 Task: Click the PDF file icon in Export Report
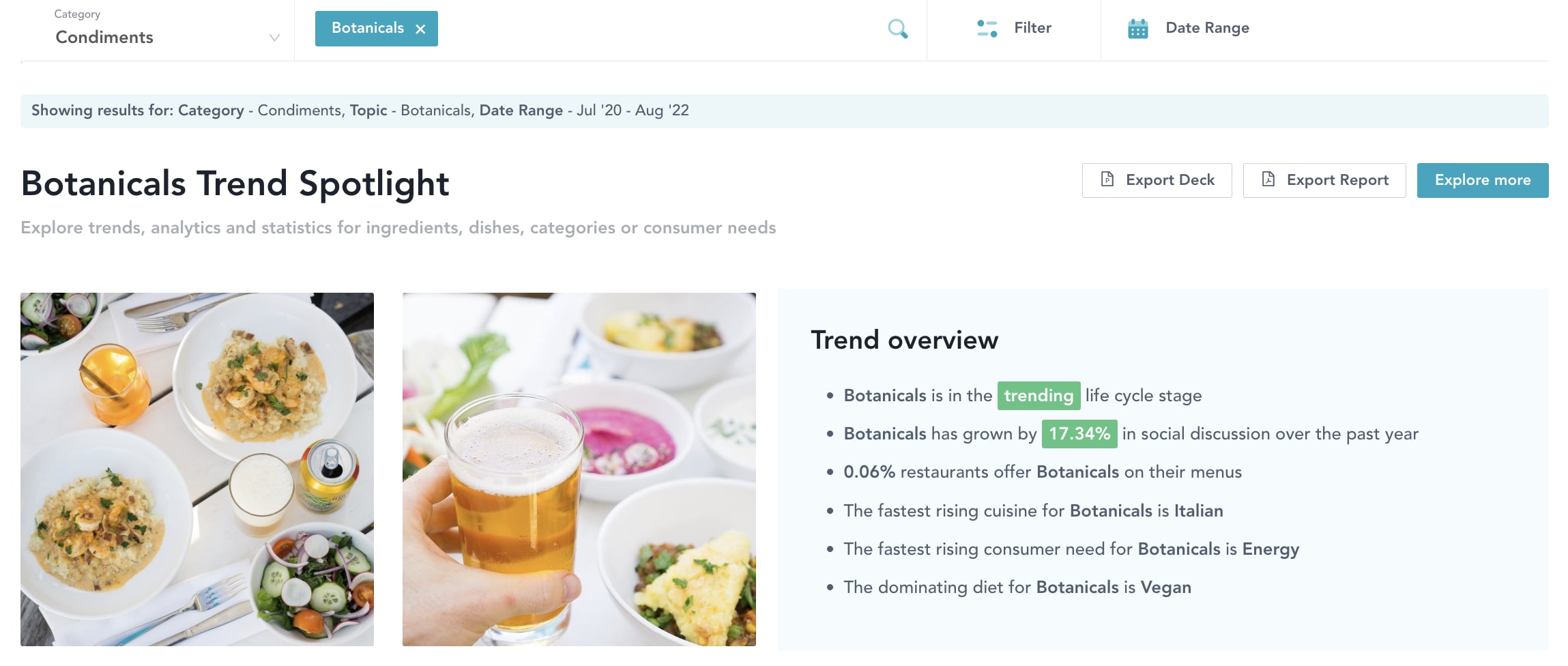(1268, 179)
